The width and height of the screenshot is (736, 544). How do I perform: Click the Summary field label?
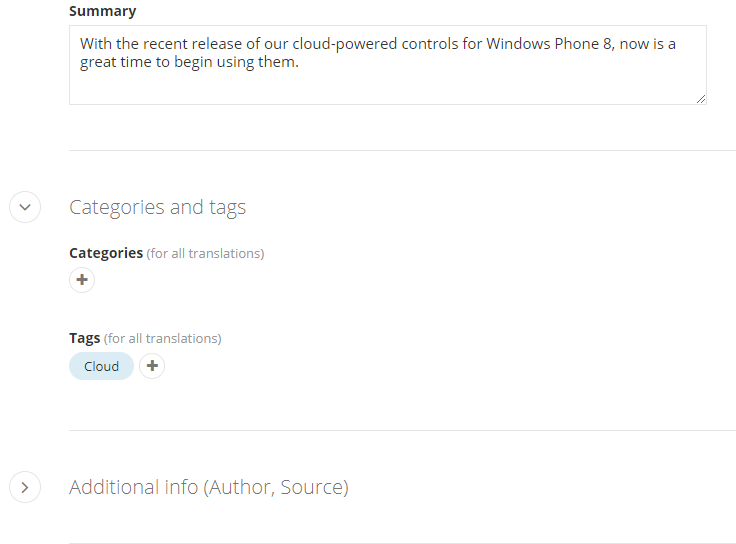(103, 11)
